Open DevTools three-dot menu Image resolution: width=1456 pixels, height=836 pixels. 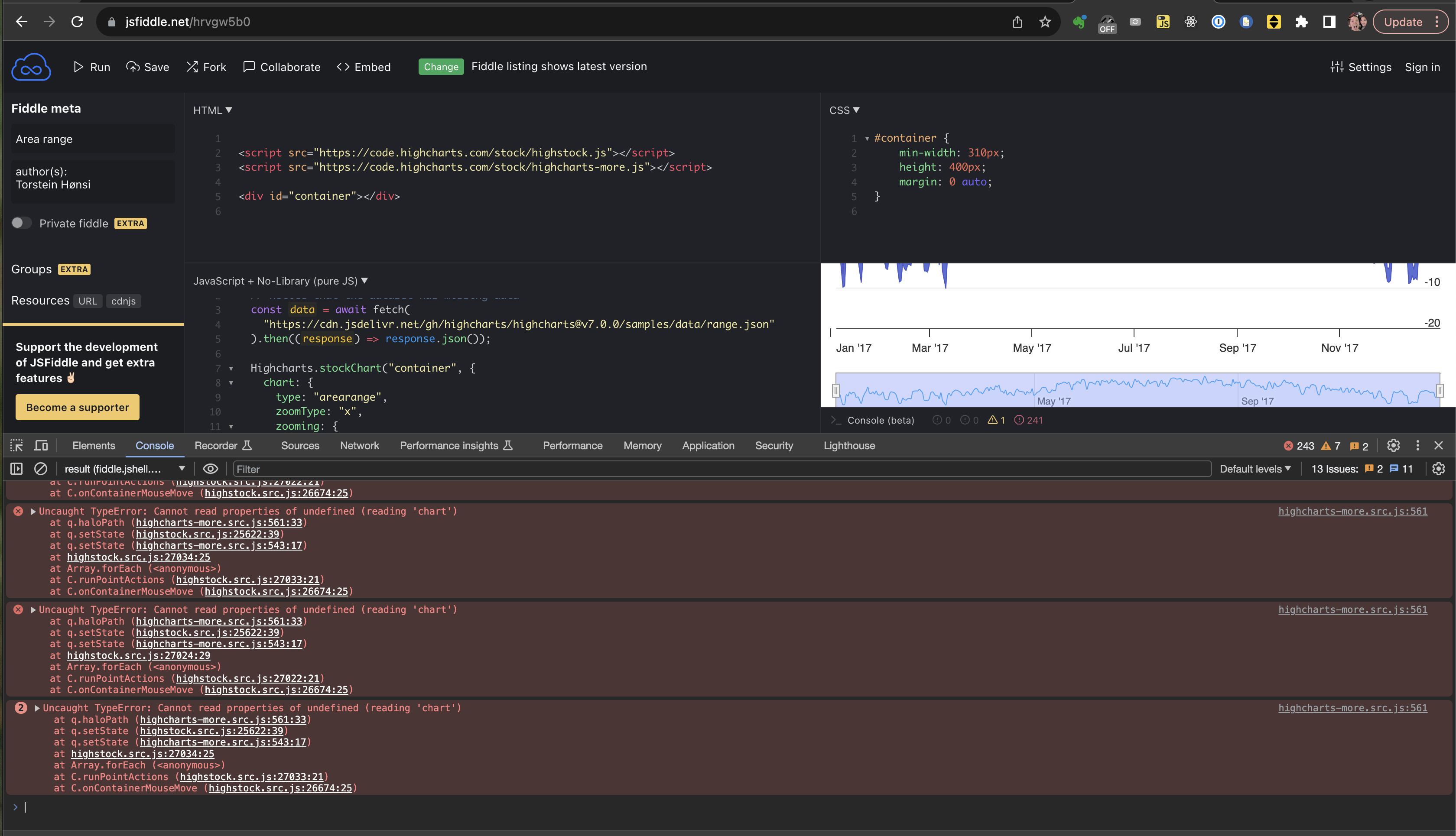coord(1417,446)
